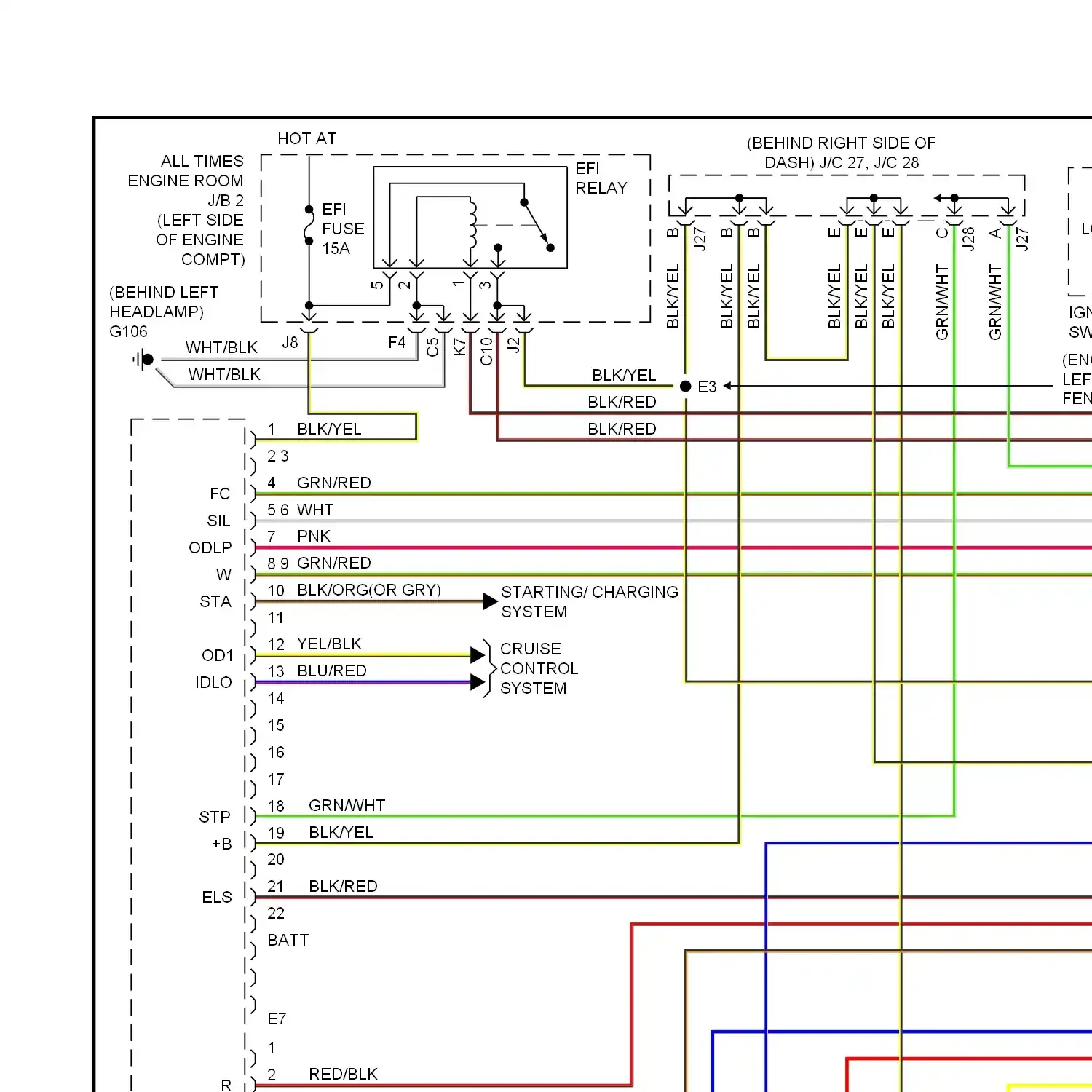Image resolution: width=1092 pixels, height=1092 pixels.
Task: Click connector label F4
Action: pyautogui.click(x=397, y=342)
